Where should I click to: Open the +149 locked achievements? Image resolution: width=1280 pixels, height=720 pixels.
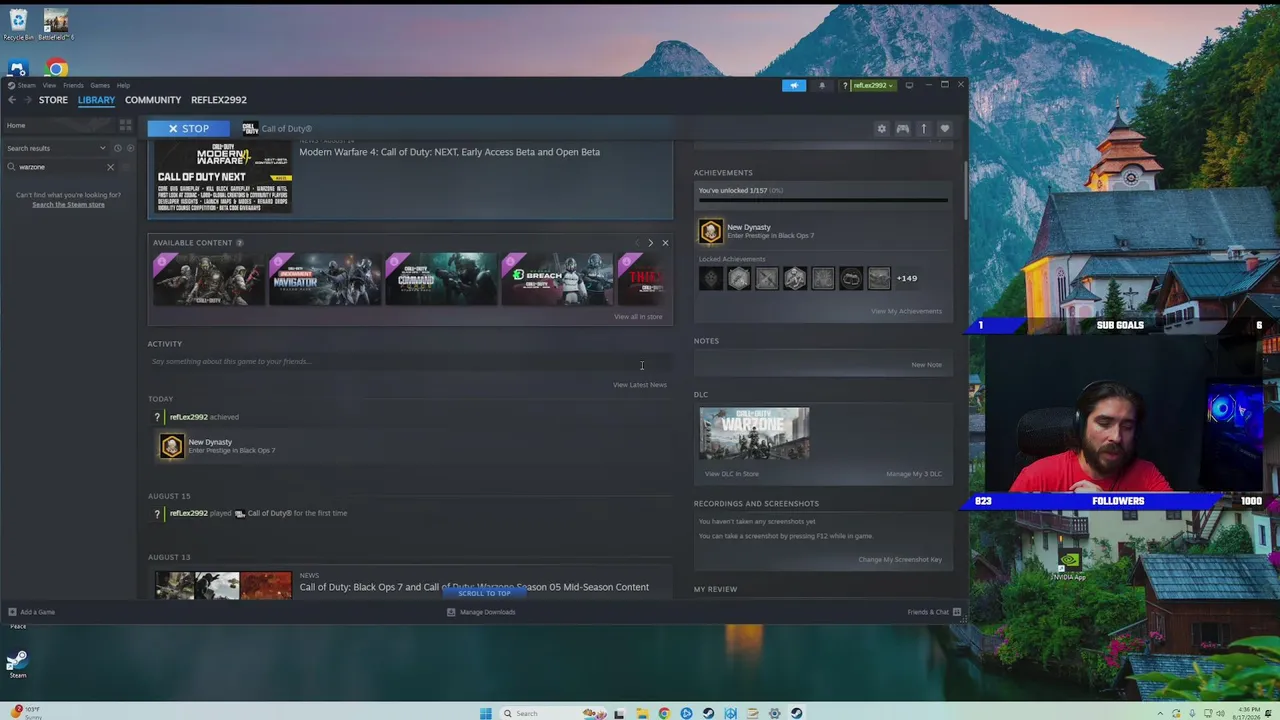tap(907, 279)
